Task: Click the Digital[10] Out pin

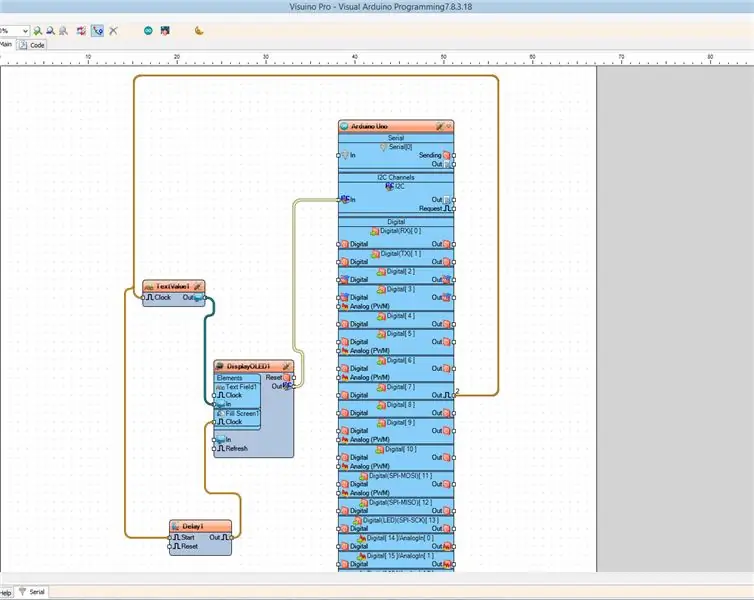Action: (453, 458)
